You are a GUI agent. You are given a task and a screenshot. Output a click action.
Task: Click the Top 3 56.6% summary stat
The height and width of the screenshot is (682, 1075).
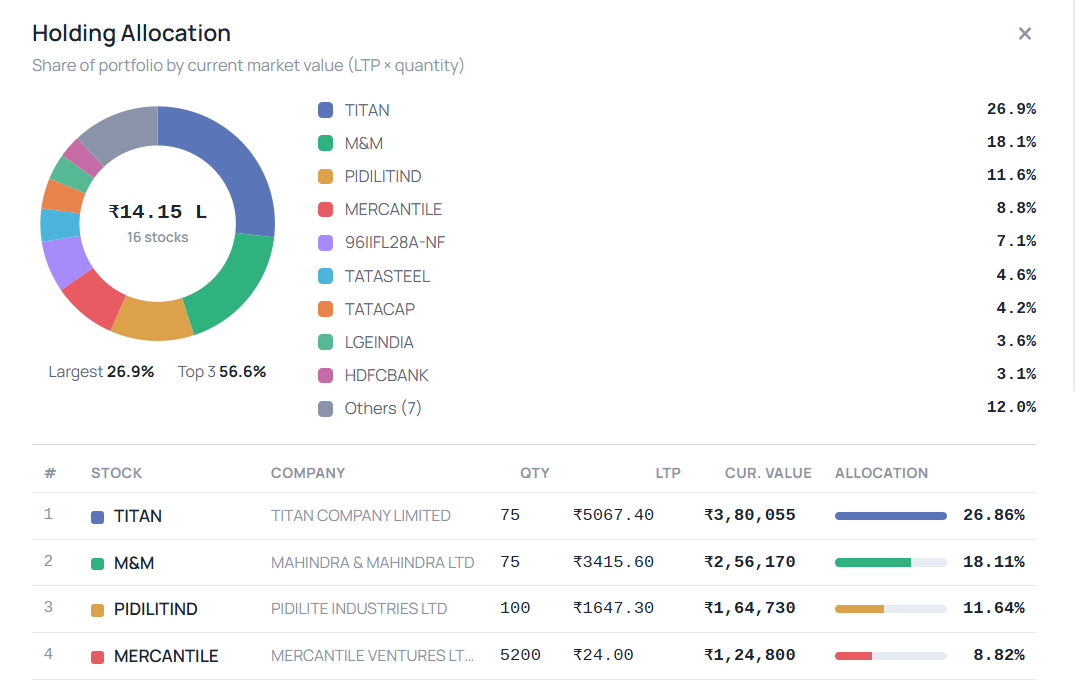click(221, 372)
